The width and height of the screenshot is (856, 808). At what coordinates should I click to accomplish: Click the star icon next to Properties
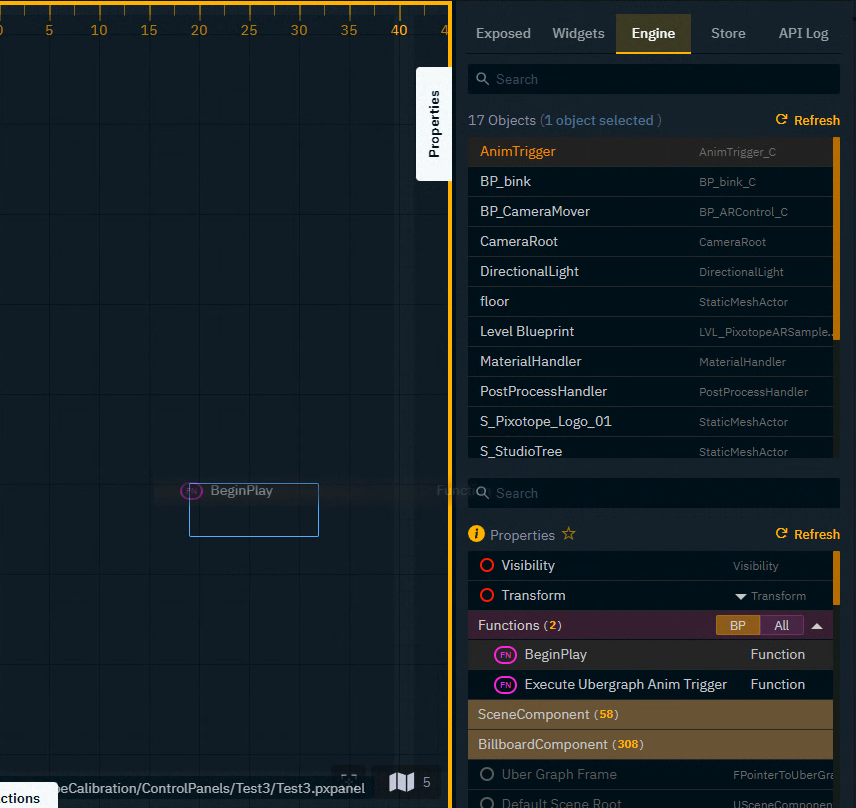point(568,534)
